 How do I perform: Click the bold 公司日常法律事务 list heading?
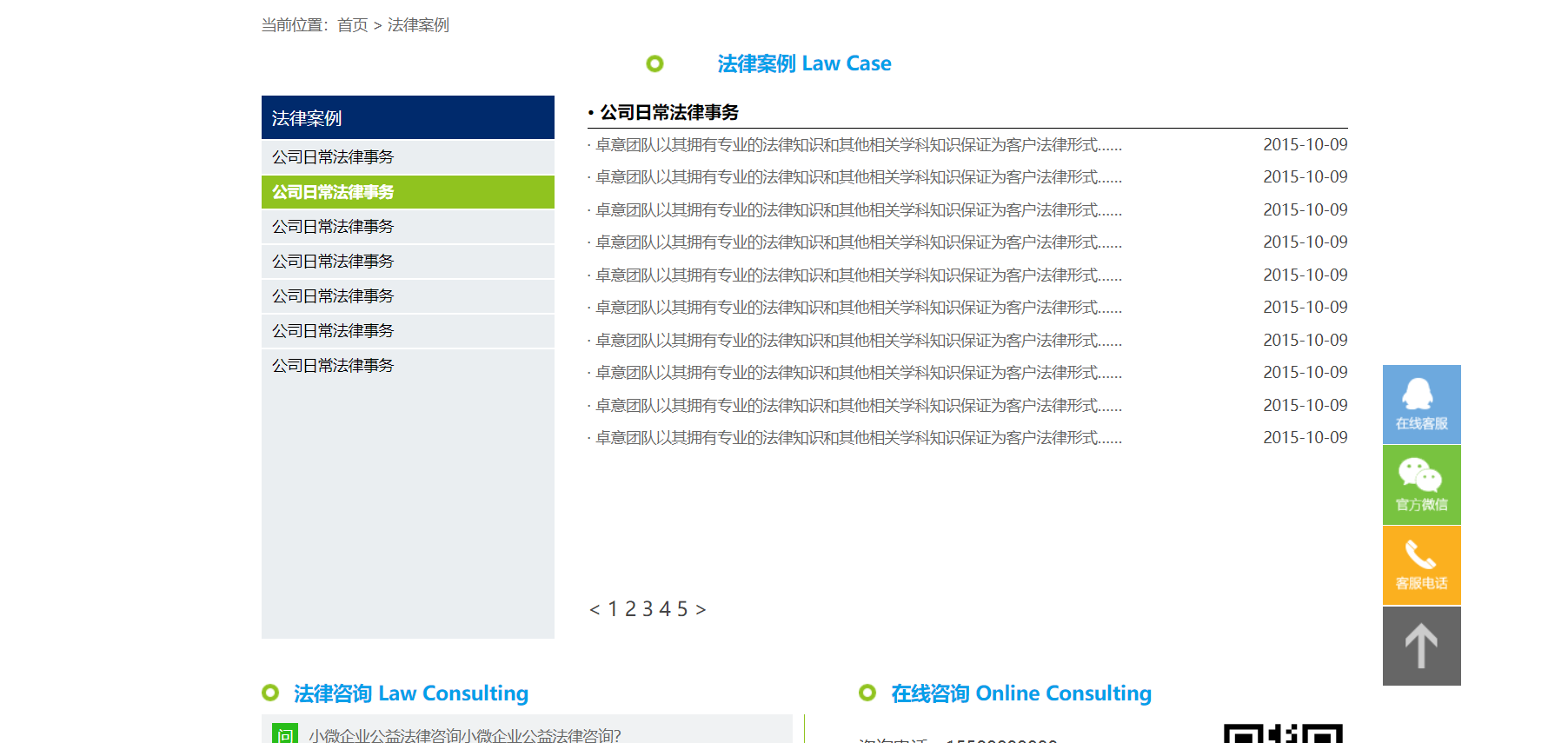click(669, 112)
